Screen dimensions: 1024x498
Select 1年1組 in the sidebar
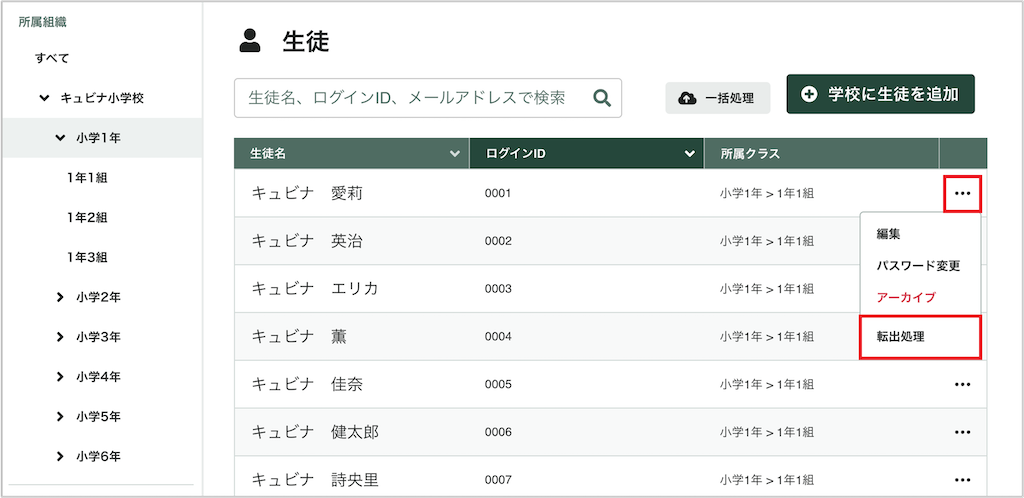click(x=87, y=178)
